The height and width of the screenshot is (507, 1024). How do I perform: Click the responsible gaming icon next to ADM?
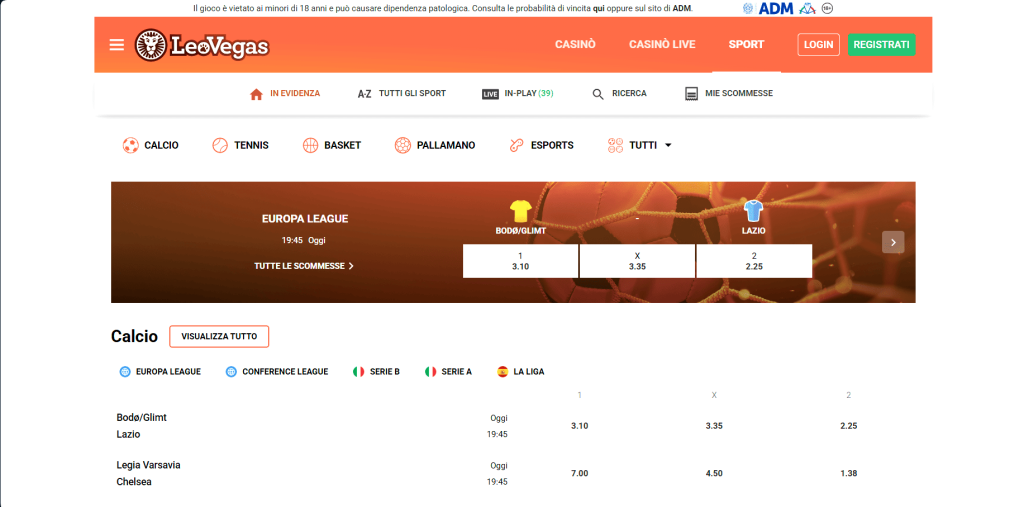pyautogui.click(x=807, y=8)
